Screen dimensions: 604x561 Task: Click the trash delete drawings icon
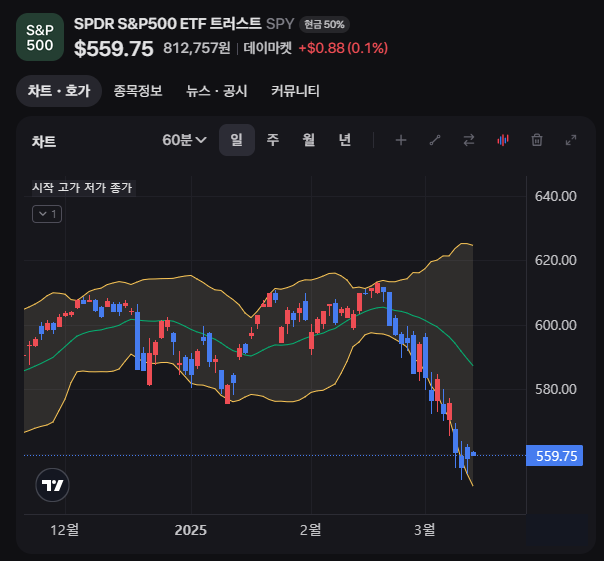coord(537,140)
